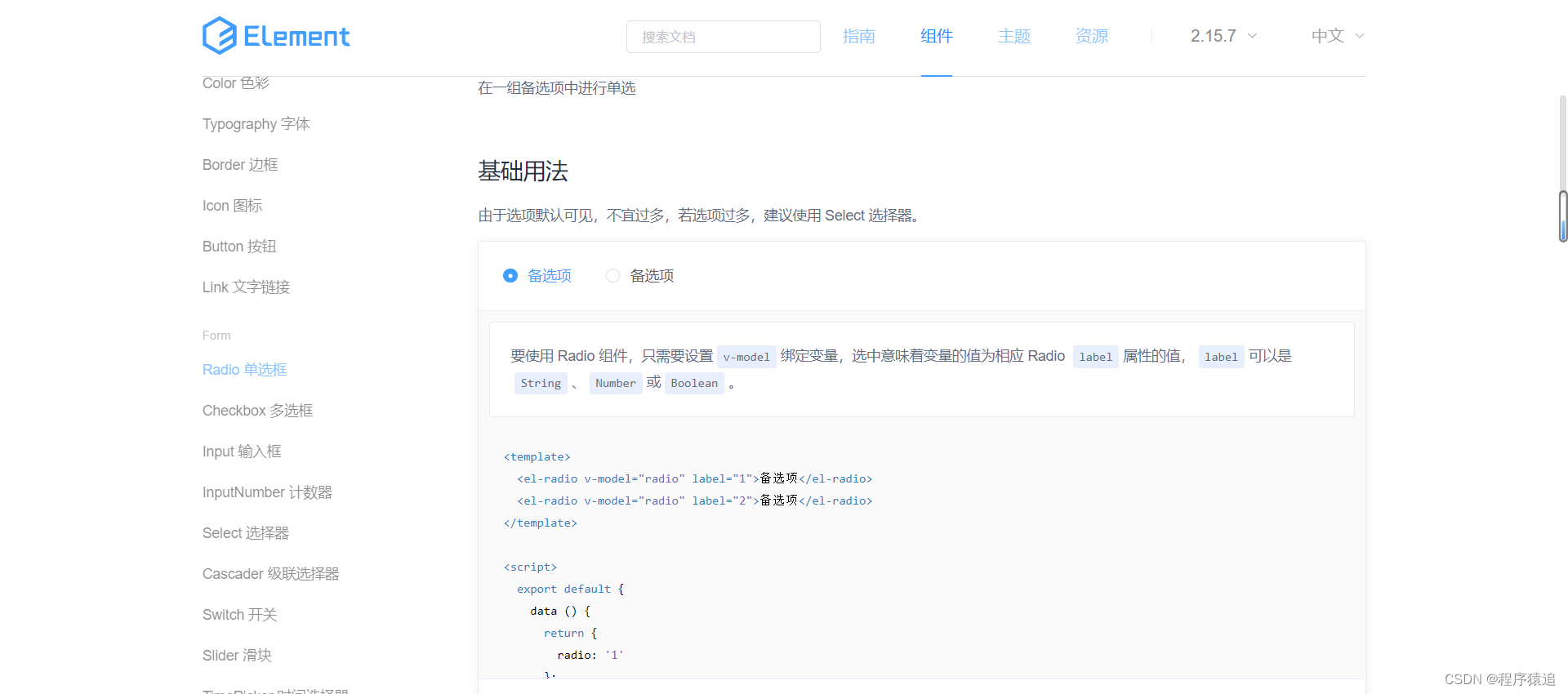Click the Element logo
The width and height of the screenshot is (1568, 694).
[x=276, y=36]
